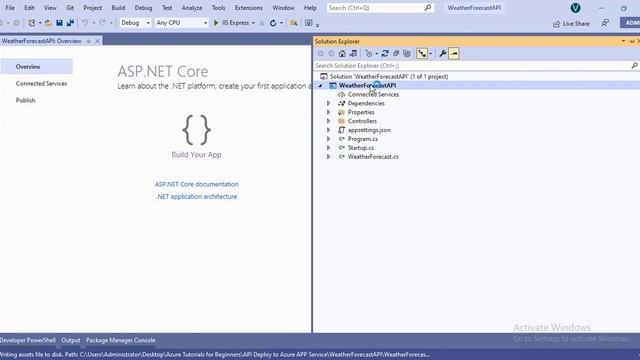Screen dimensions: 640x360
Task: Open the Debug menu
Action: pyautogui.click(x=143, y=8)
